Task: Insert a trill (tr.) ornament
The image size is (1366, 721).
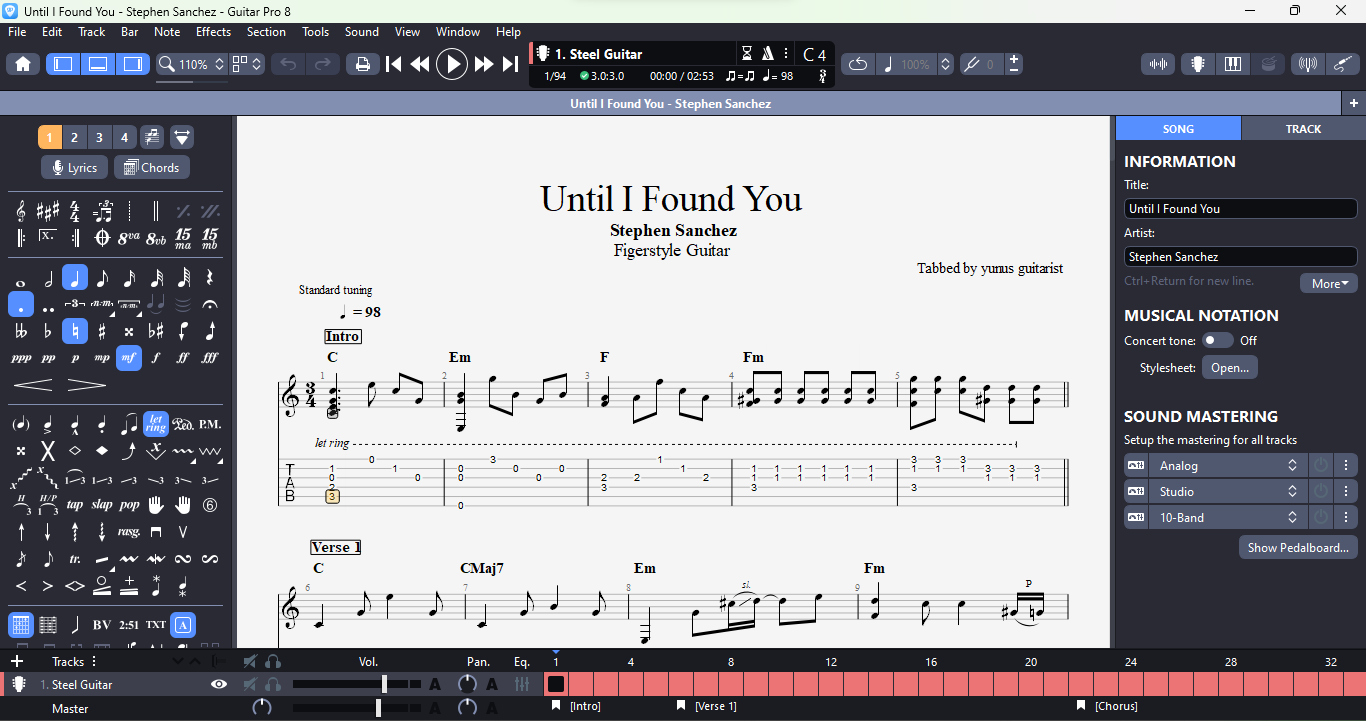Action: tap(75, 559)
